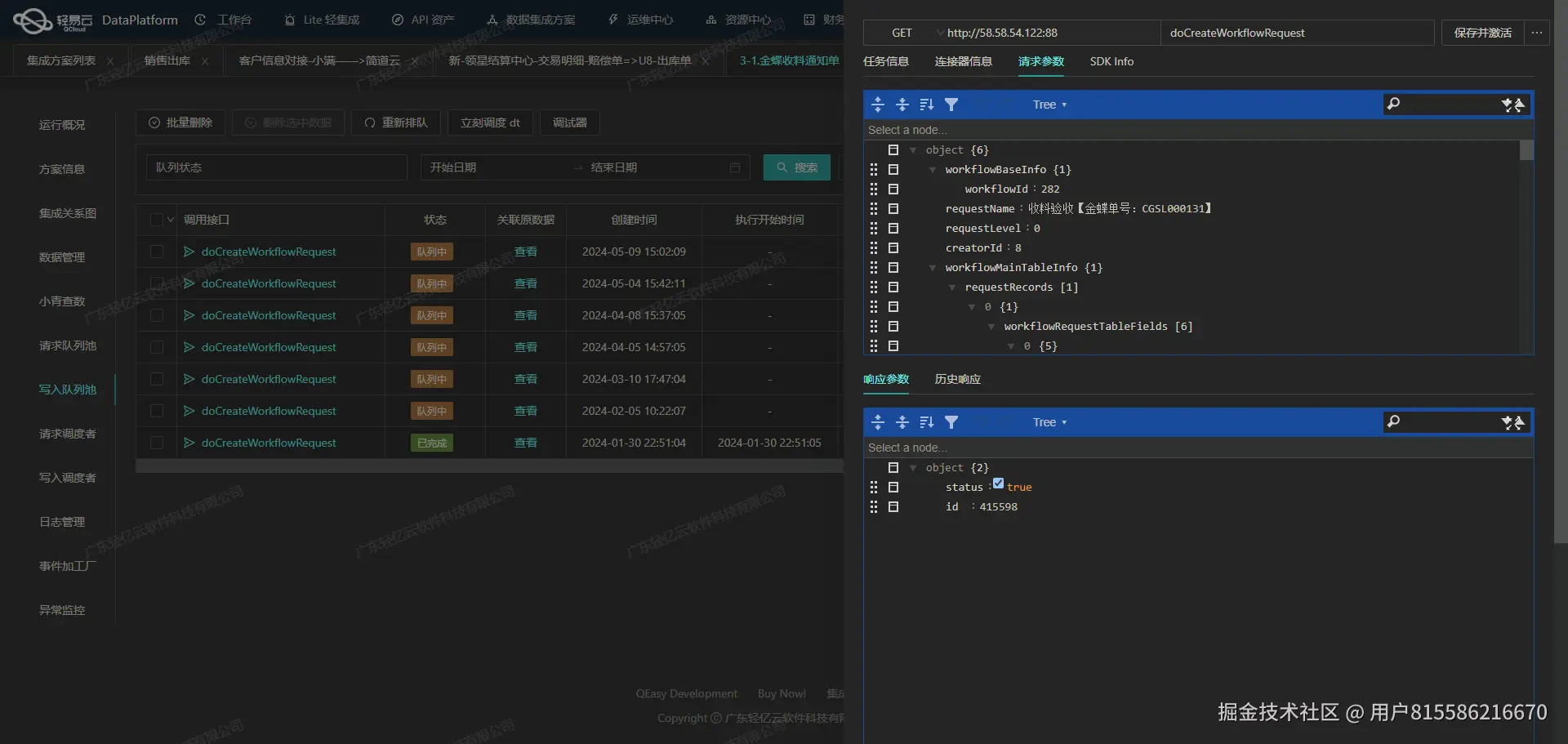Click 保存并激活 button
Viewport: 1568px width, 744px height.
1482,33
